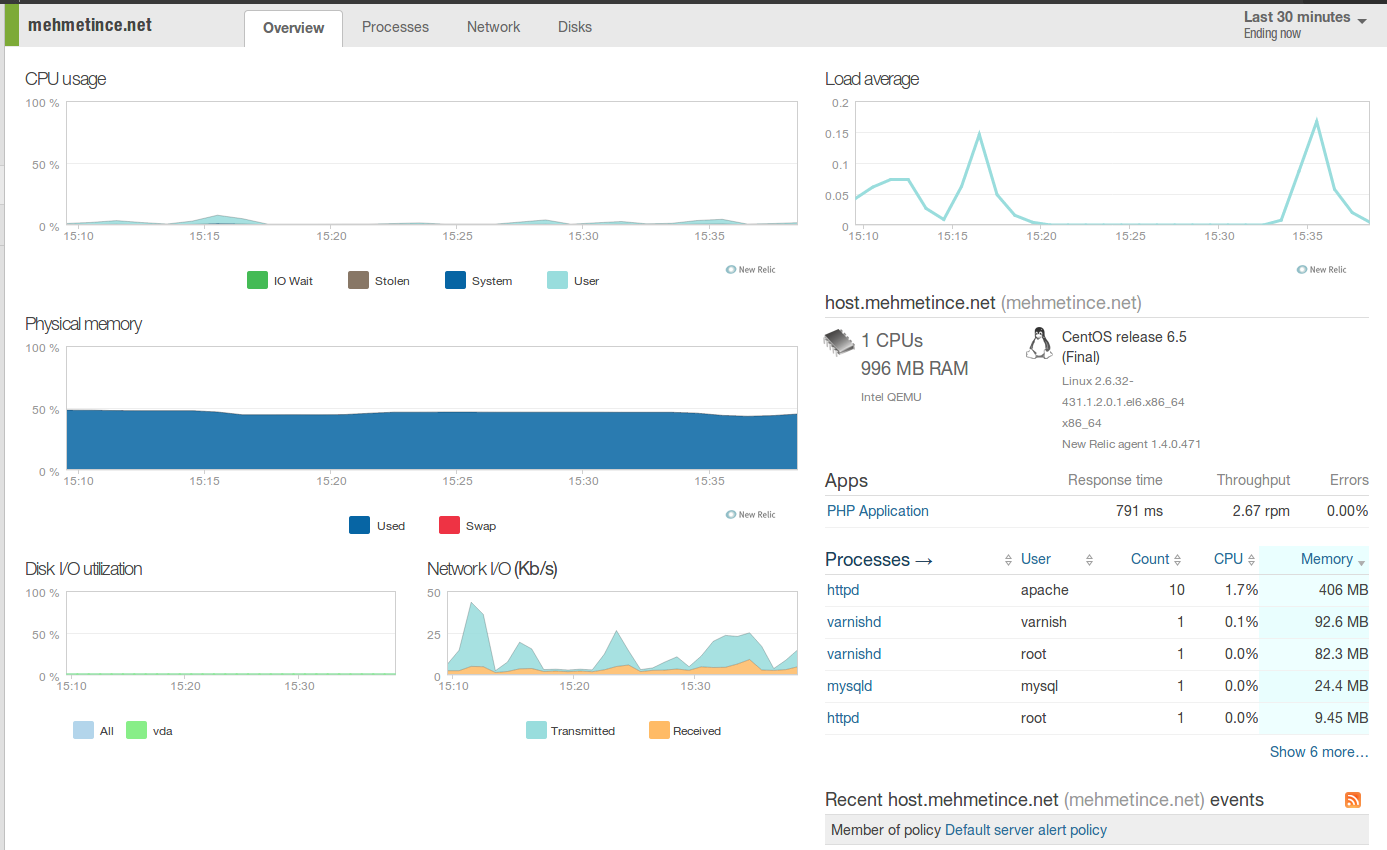Click the sort arrows beside User column

[1090, 560]
